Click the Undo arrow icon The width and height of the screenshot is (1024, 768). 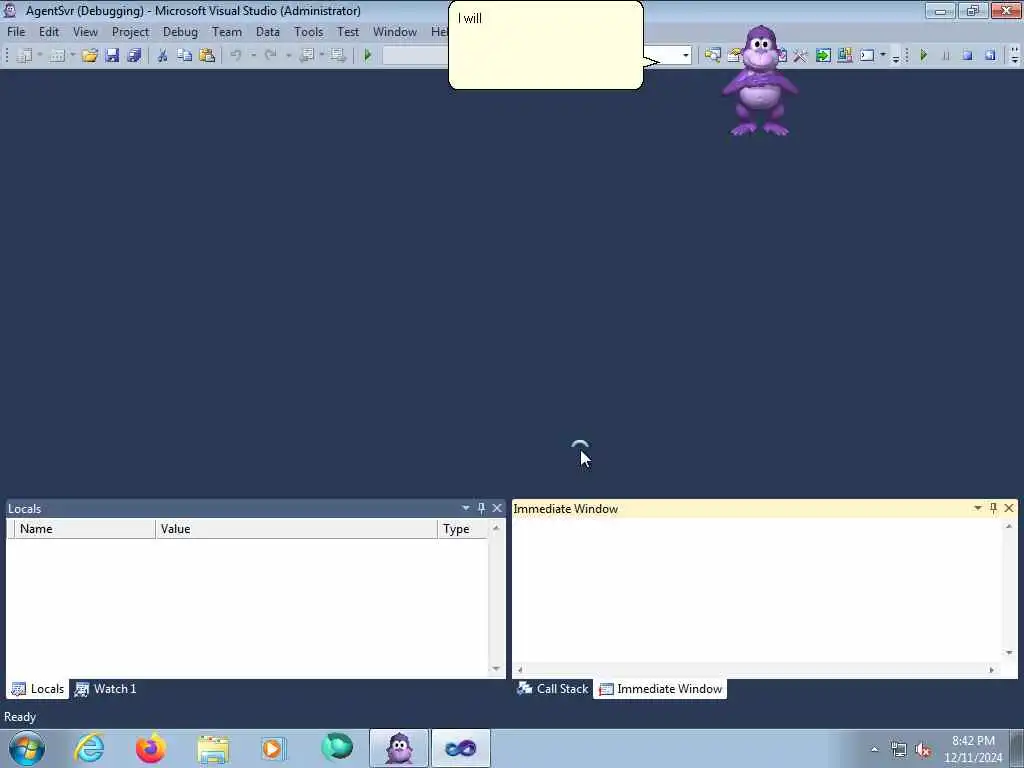click(236, 56)
